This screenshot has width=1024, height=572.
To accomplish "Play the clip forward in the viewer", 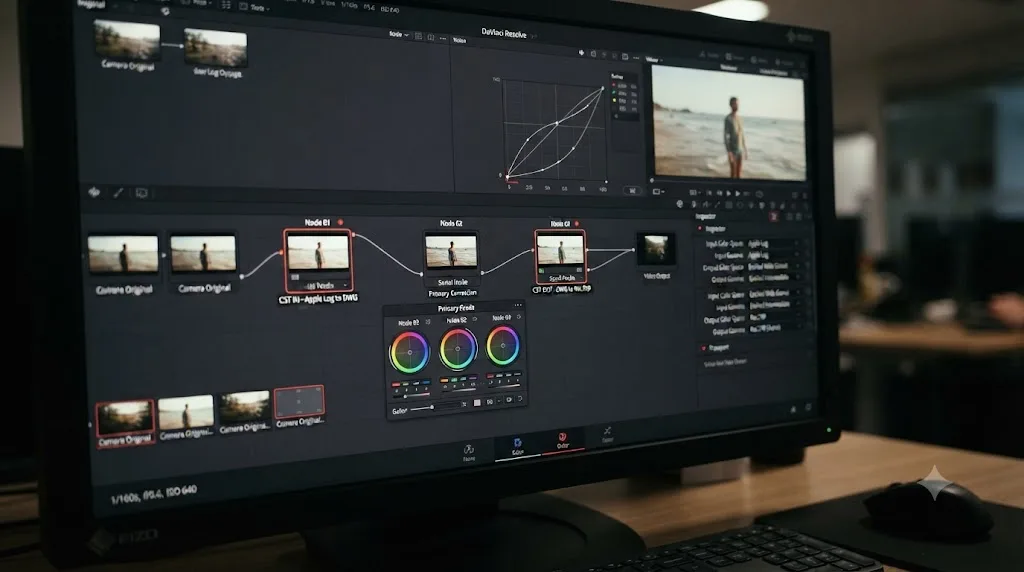I will [738, 193].
